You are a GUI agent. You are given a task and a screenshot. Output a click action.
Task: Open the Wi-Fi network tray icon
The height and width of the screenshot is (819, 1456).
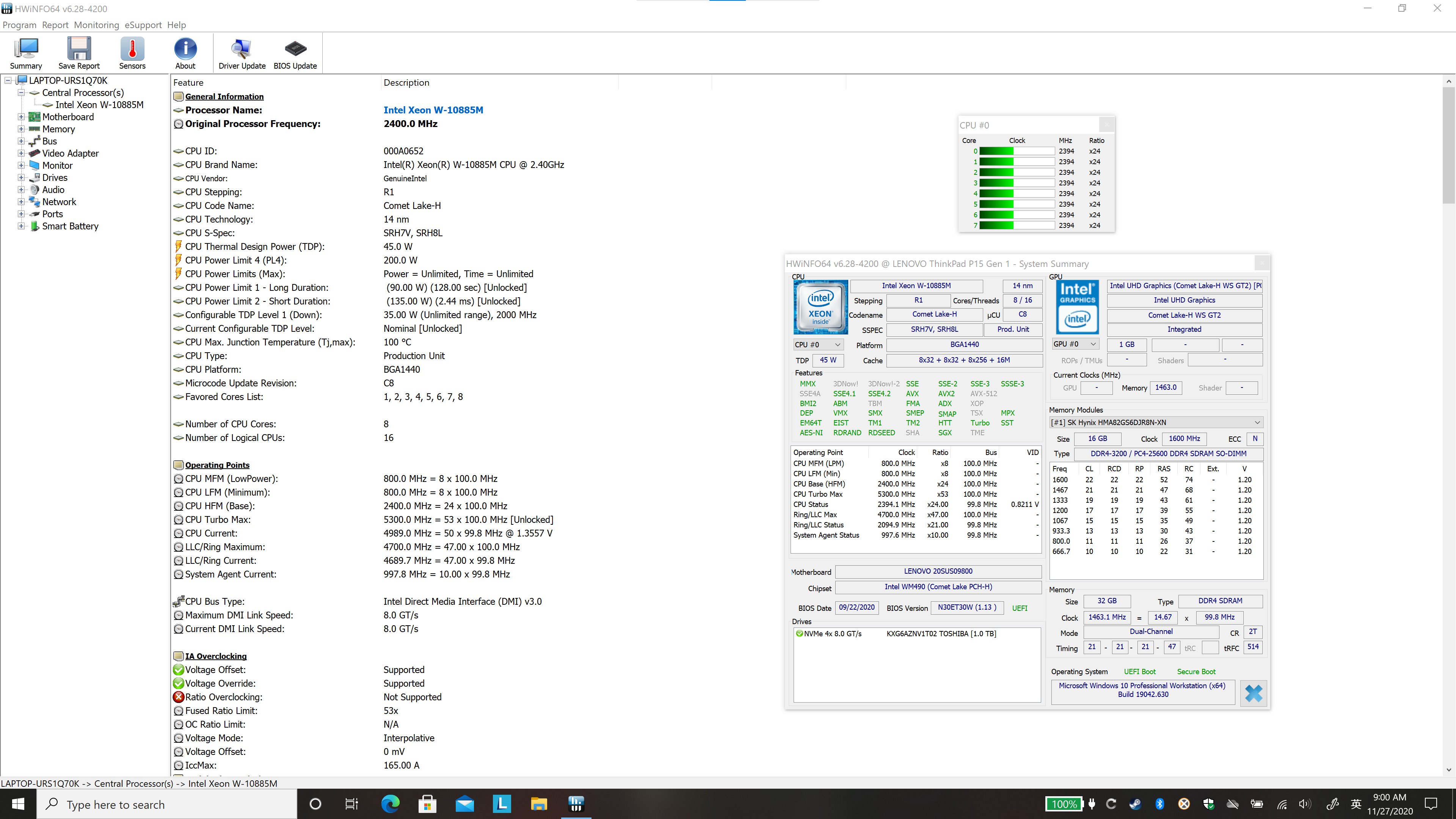[1282, 804]
